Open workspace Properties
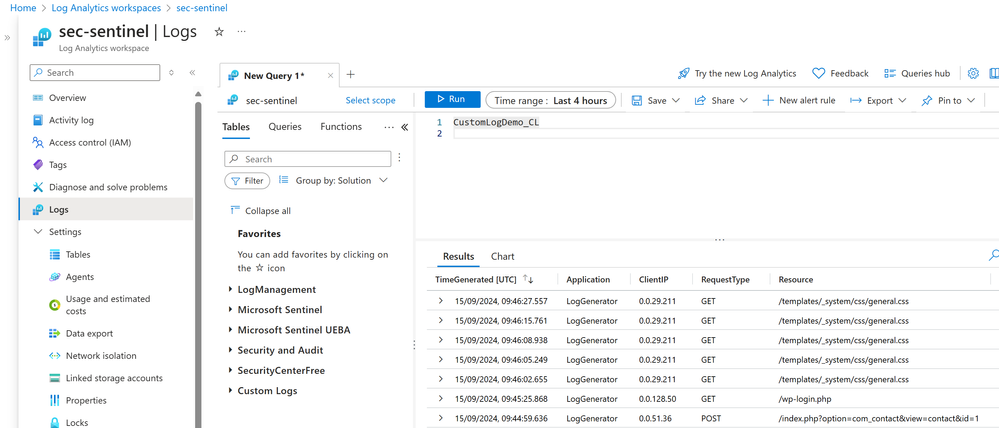 [x=86, y=401]
